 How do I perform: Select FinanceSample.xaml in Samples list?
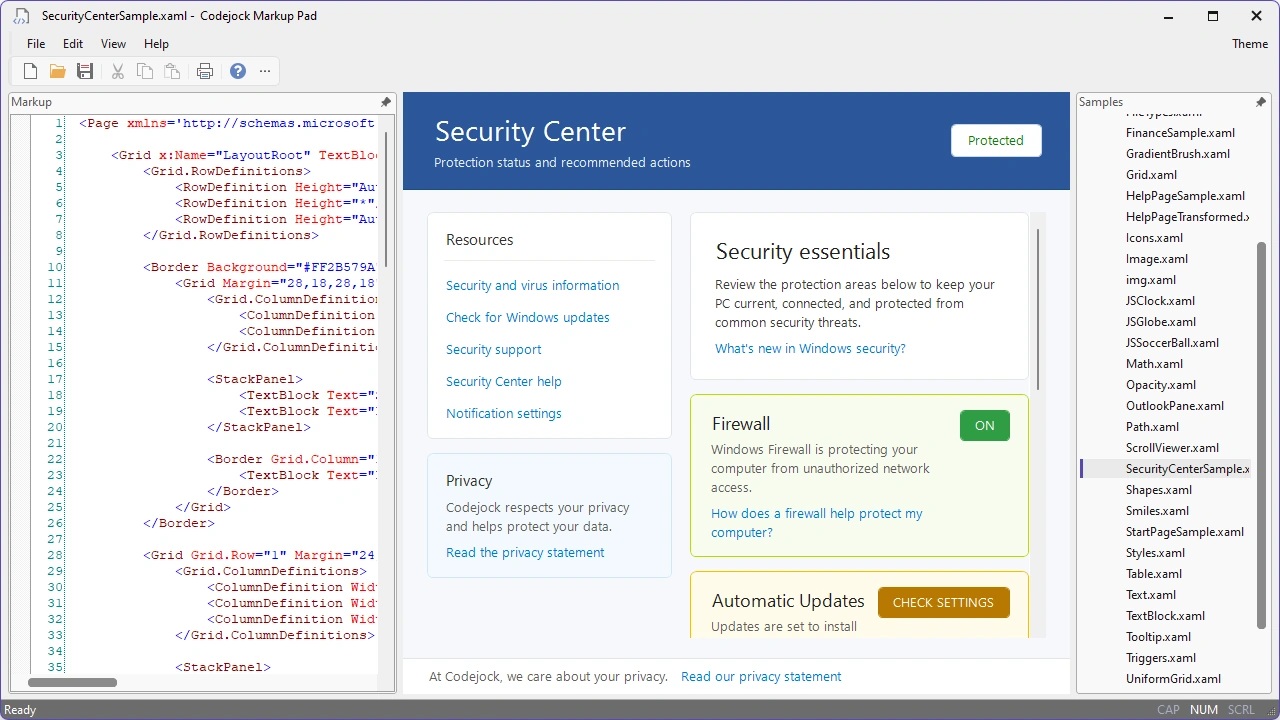pos(1180,133)
